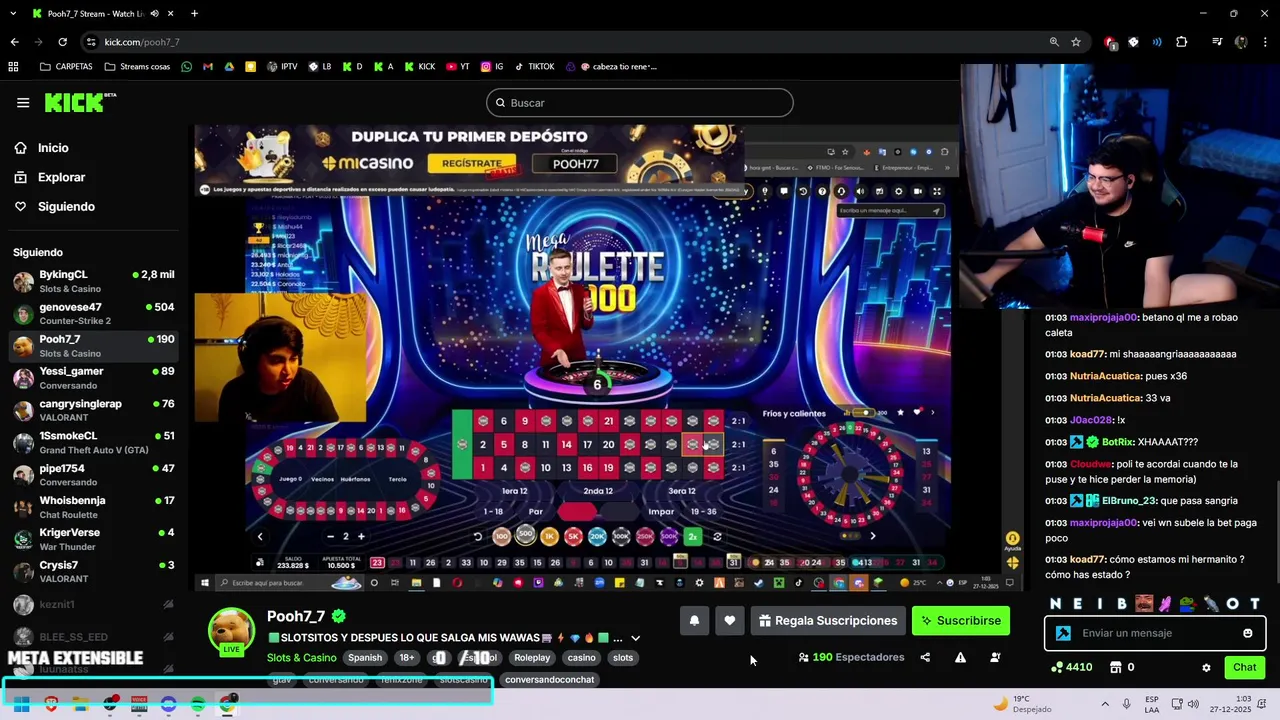Reload the page
This screenshot has width=1280, height=720.
[x=62, y=42]
